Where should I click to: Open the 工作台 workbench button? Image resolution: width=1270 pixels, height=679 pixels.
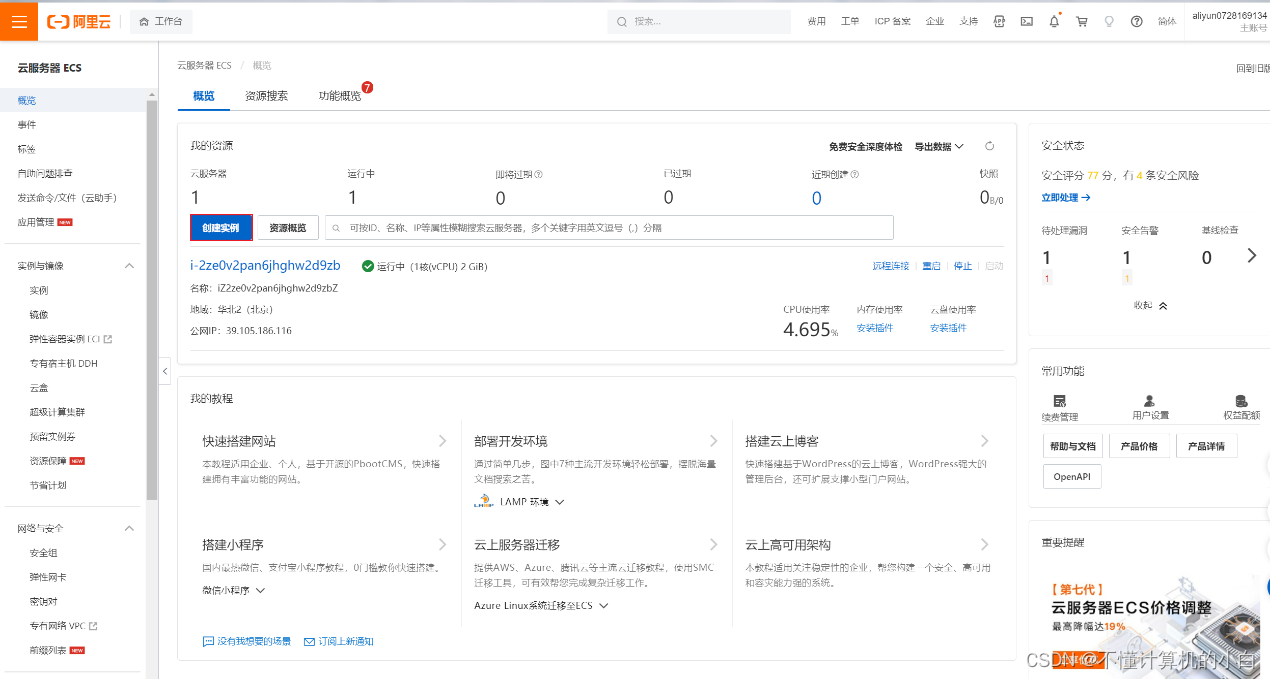point(161,21)
